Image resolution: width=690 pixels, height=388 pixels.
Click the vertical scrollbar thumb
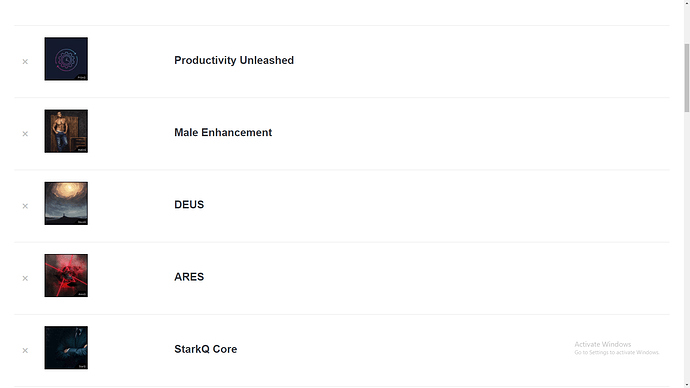click(x=686, y=78)
